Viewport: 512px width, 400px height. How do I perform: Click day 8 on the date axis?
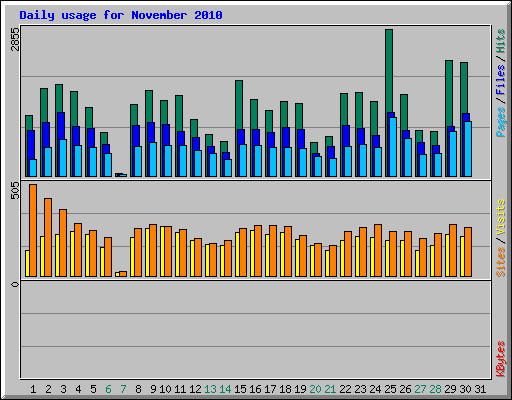point(138,389)
